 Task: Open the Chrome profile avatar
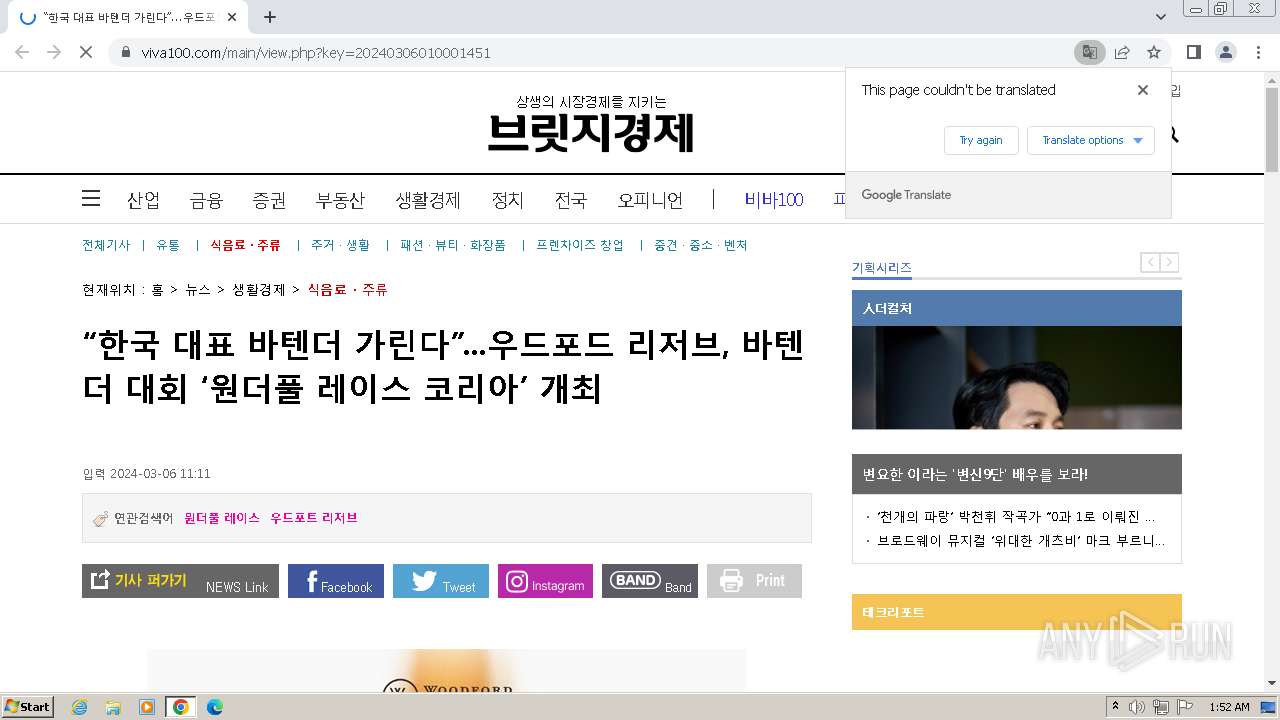[x=1226, y=52]
